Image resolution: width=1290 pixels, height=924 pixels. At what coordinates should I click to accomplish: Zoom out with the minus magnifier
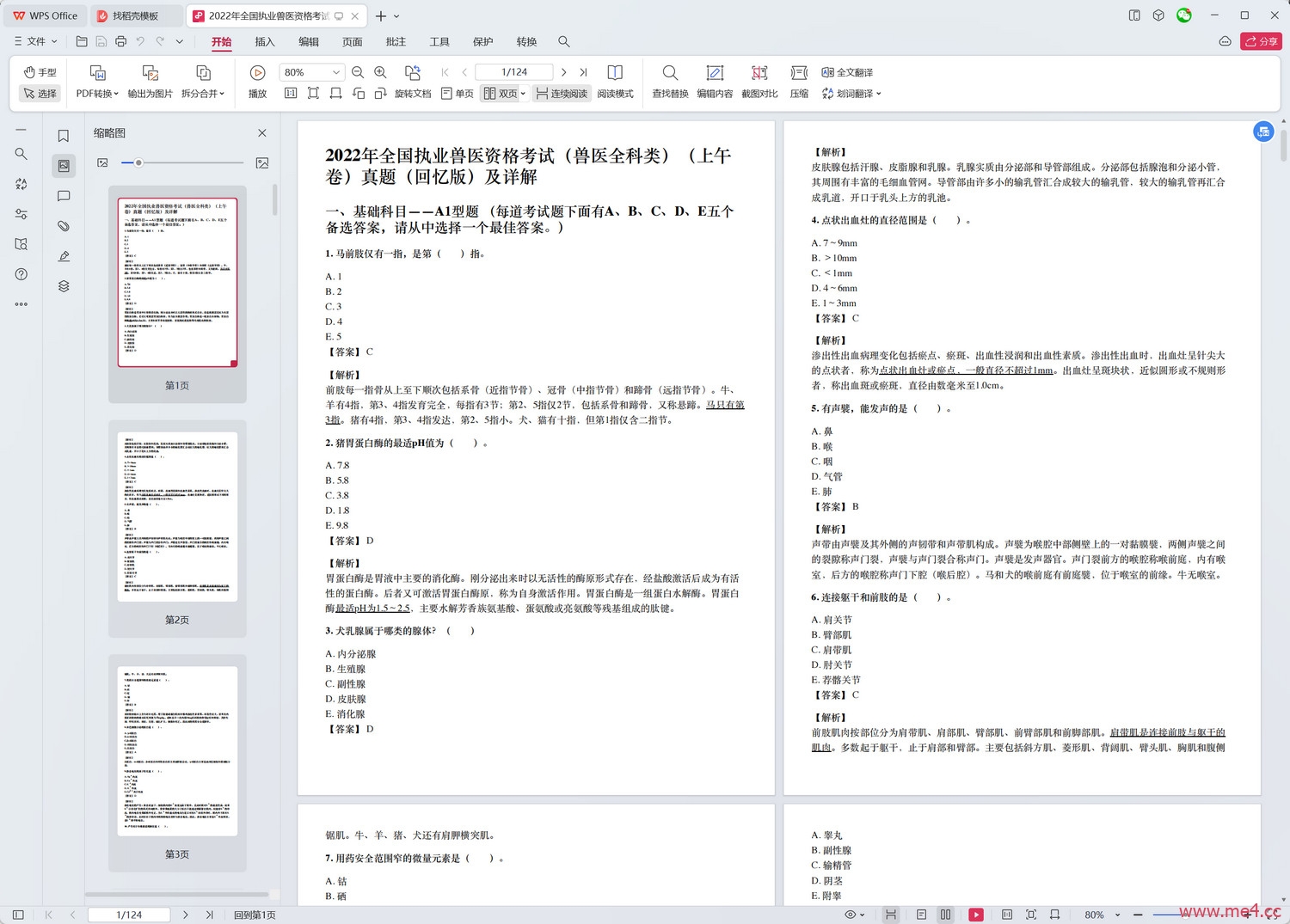point(358,72)
